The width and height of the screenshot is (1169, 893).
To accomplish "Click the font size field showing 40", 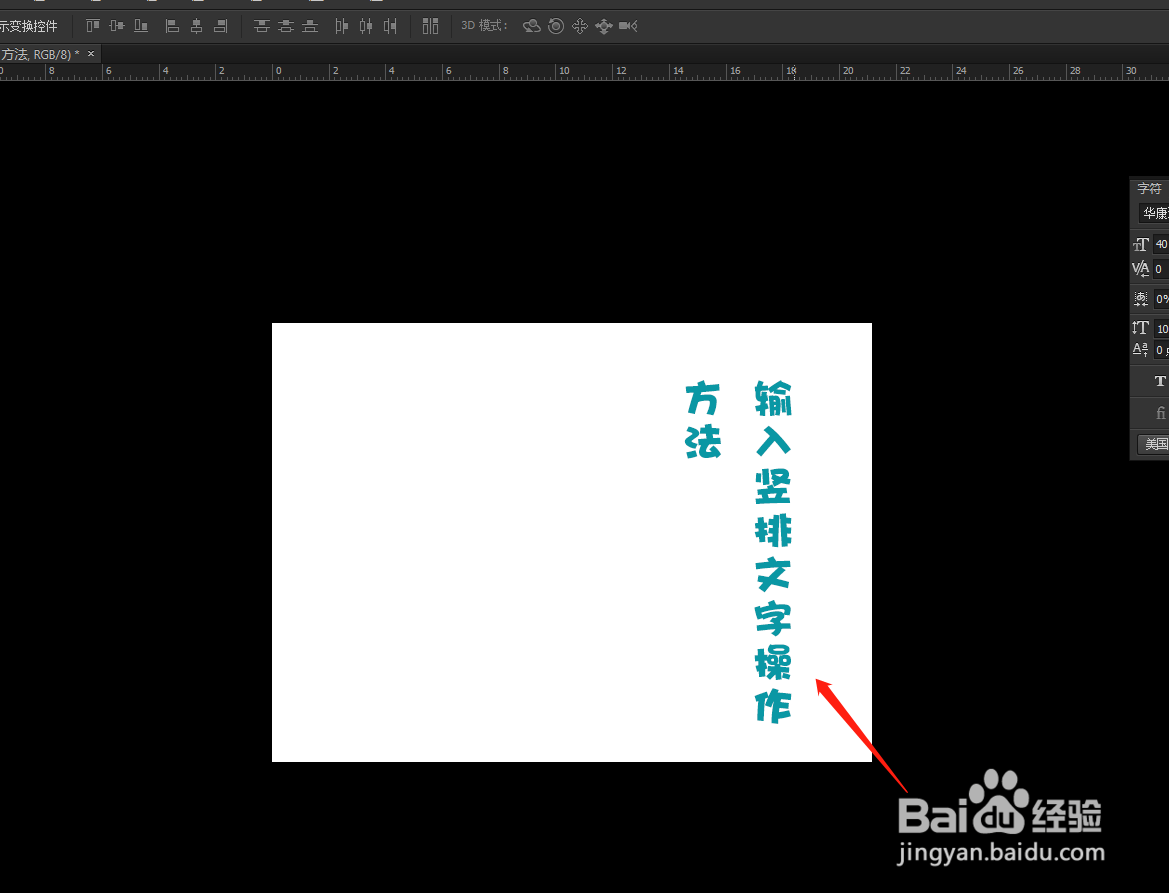I will pos(1160,243).
